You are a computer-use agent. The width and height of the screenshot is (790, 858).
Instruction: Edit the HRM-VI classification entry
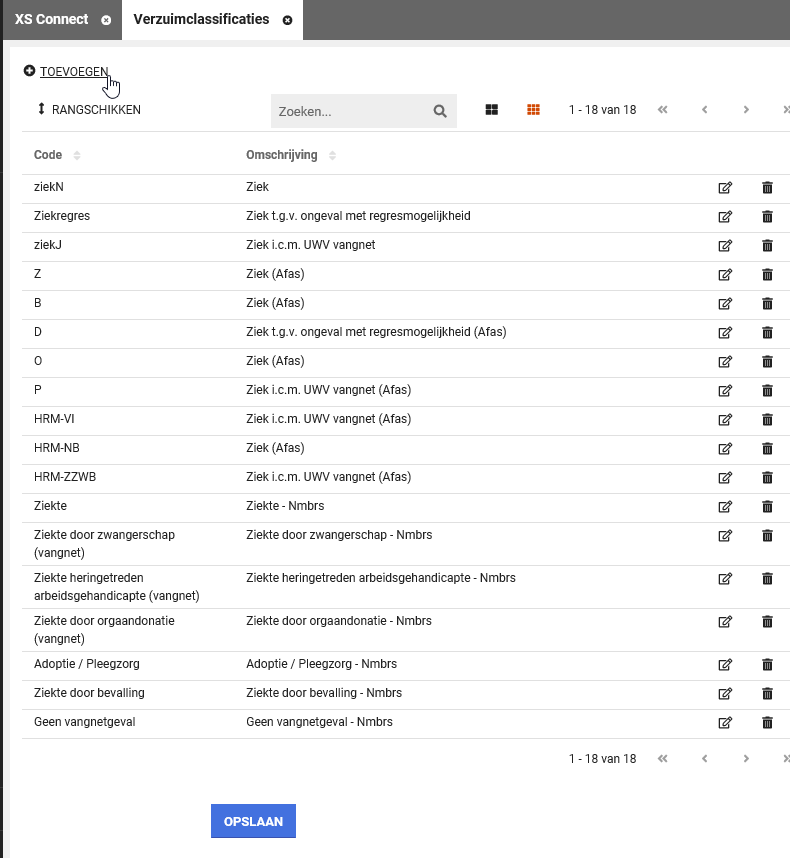[x=725, y=419]
